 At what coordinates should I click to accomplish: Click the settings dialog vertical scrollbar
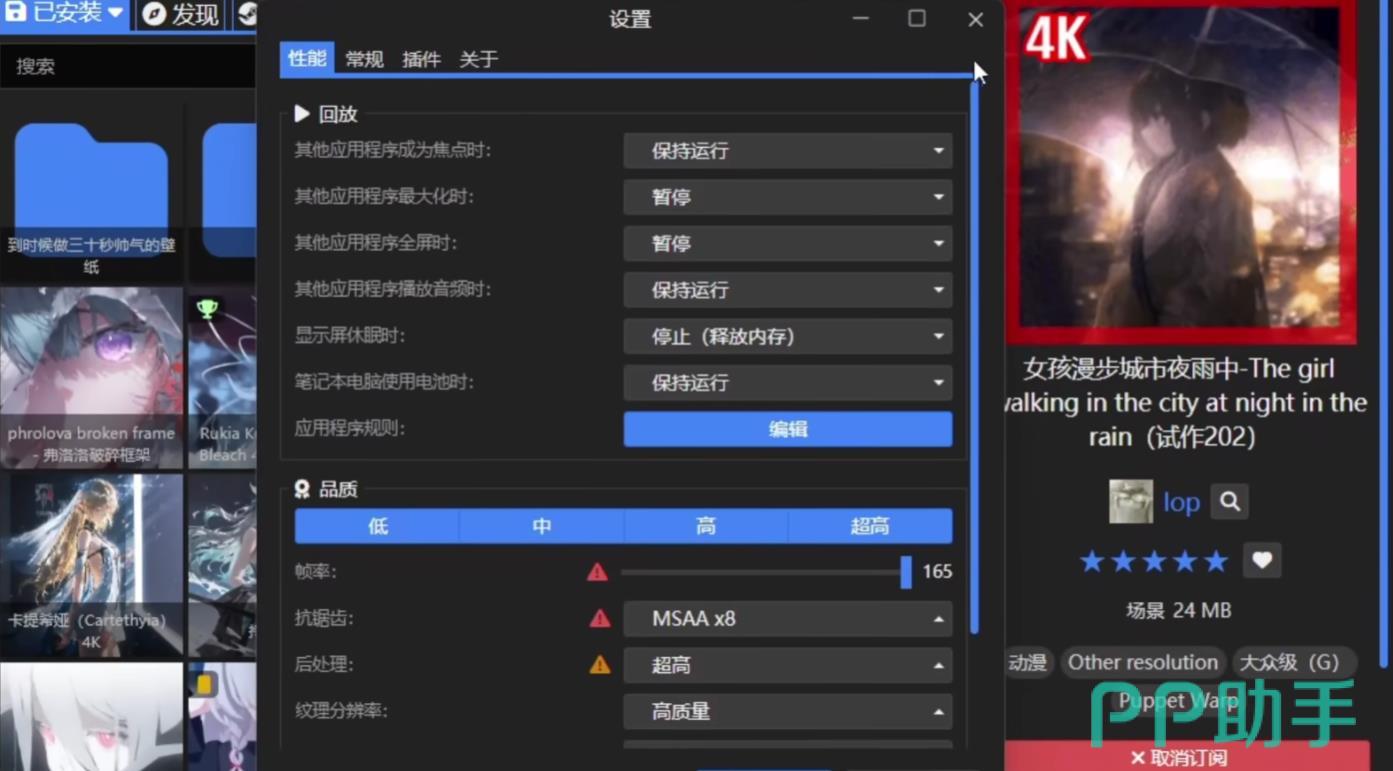[975, 355]
